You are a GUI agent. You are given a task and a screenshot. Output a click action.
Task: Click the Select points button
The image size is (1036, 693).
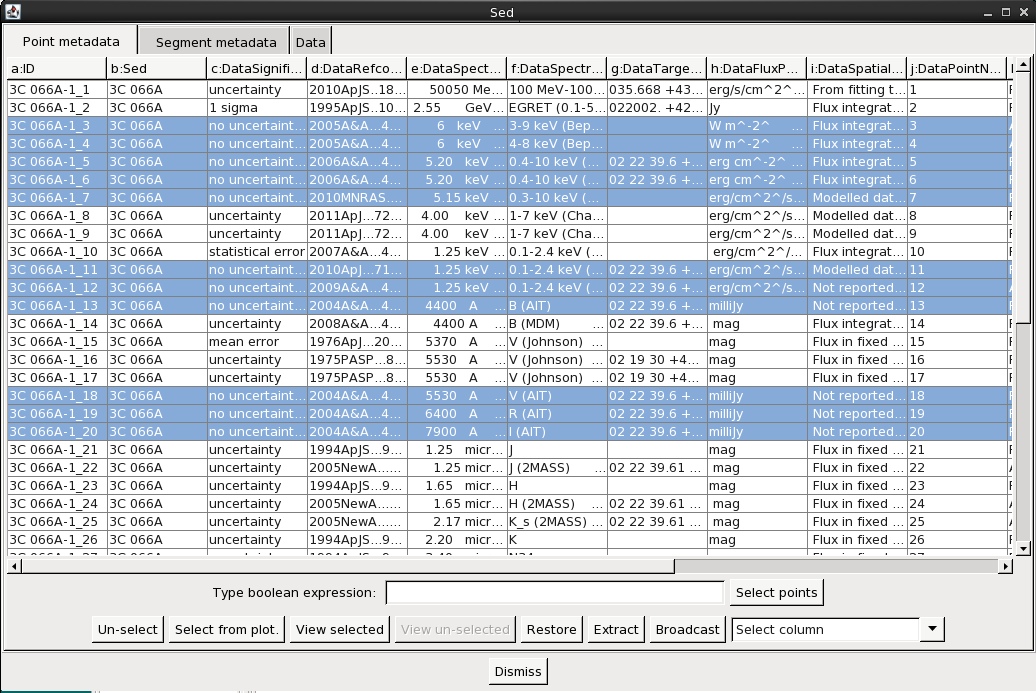(776, 593)
